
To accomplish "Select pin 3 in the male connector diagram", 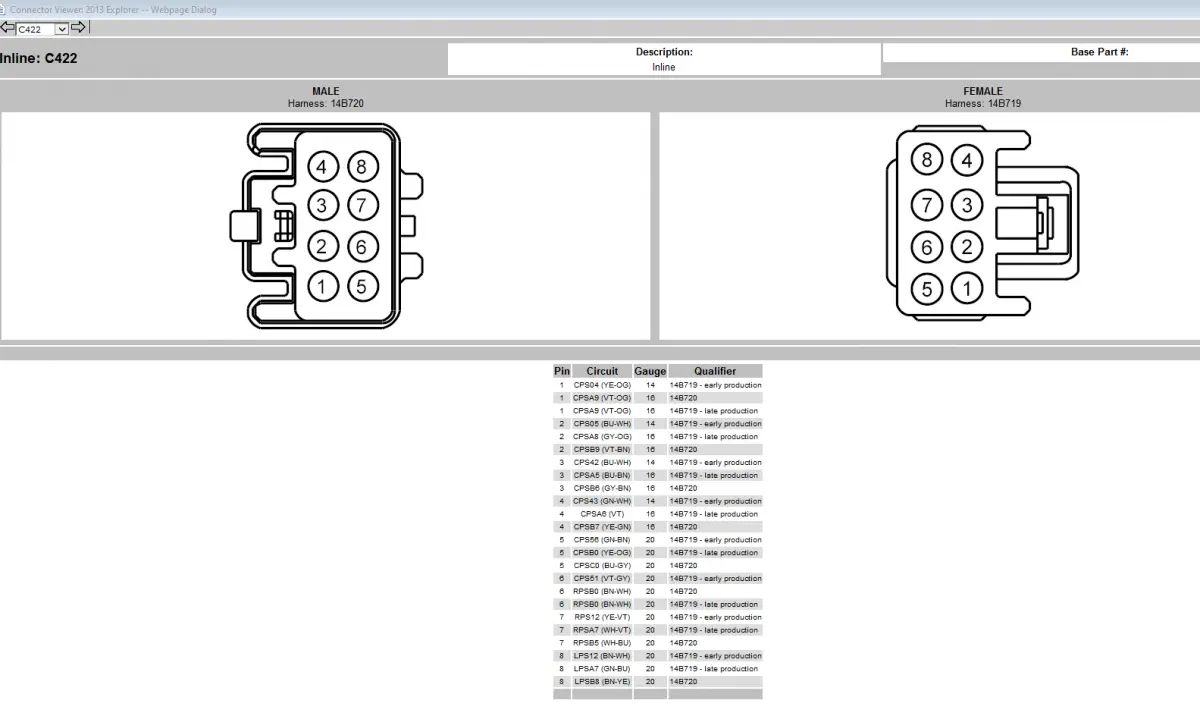I will (x=322, y=207).
